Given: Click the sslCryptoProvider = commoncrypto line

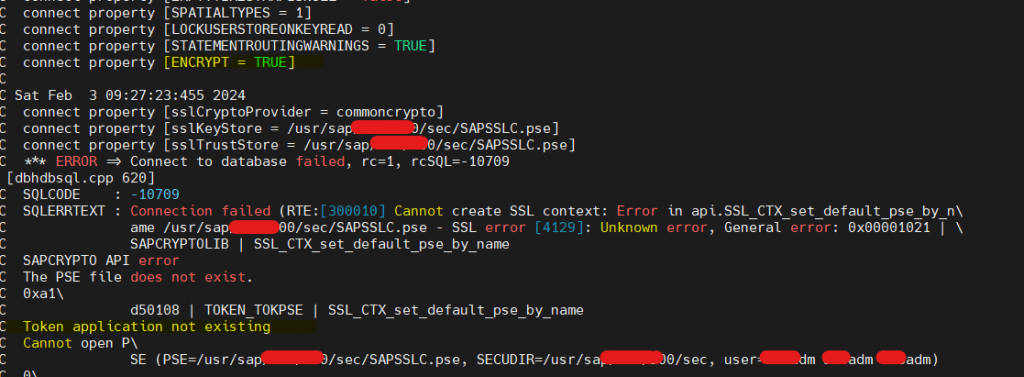Looking at the screenshot, I should (233, 112).
